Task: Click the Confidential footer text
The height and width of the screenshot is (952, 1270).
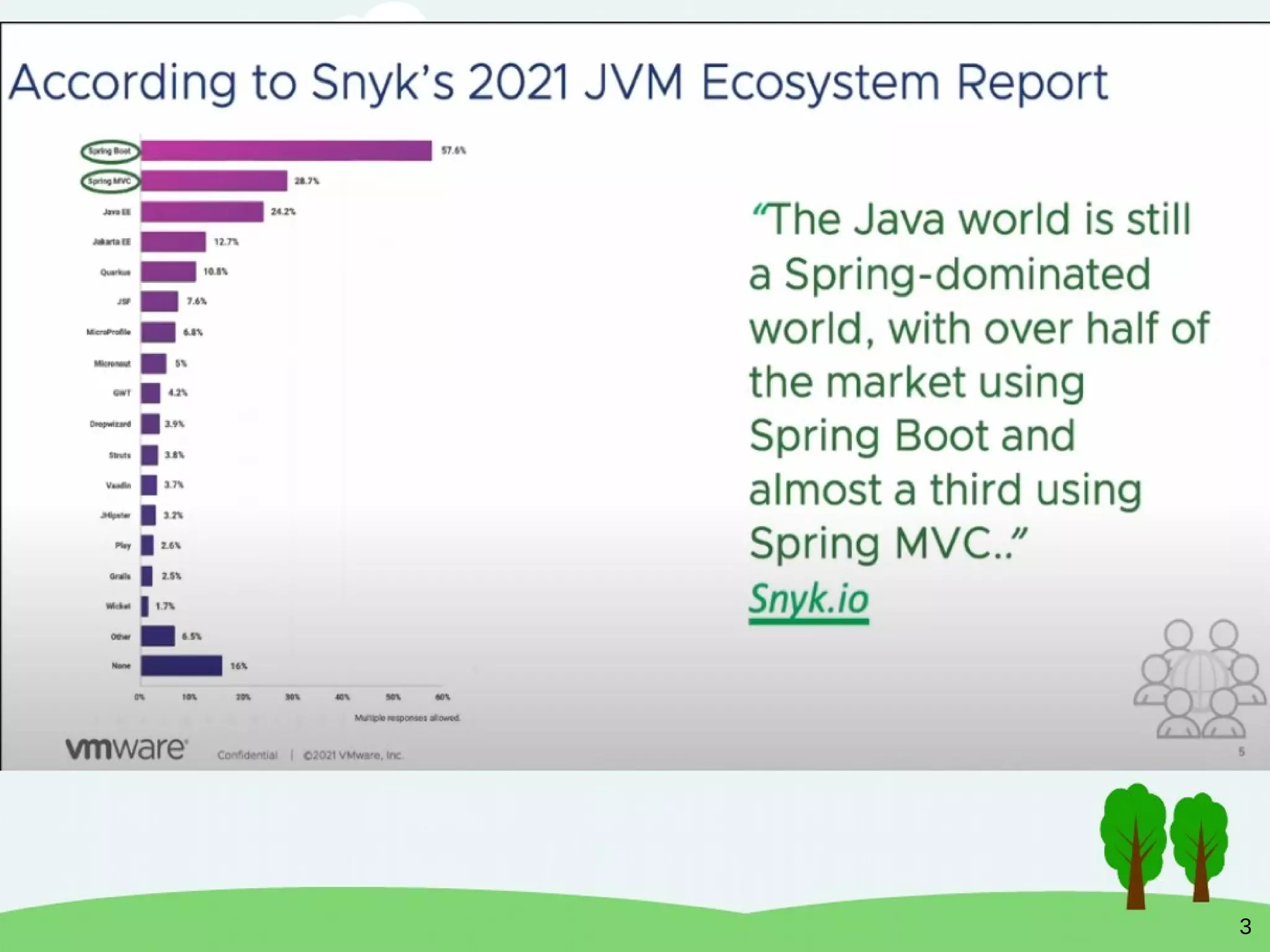Action: pyautogui.click(x=247, y=755)
